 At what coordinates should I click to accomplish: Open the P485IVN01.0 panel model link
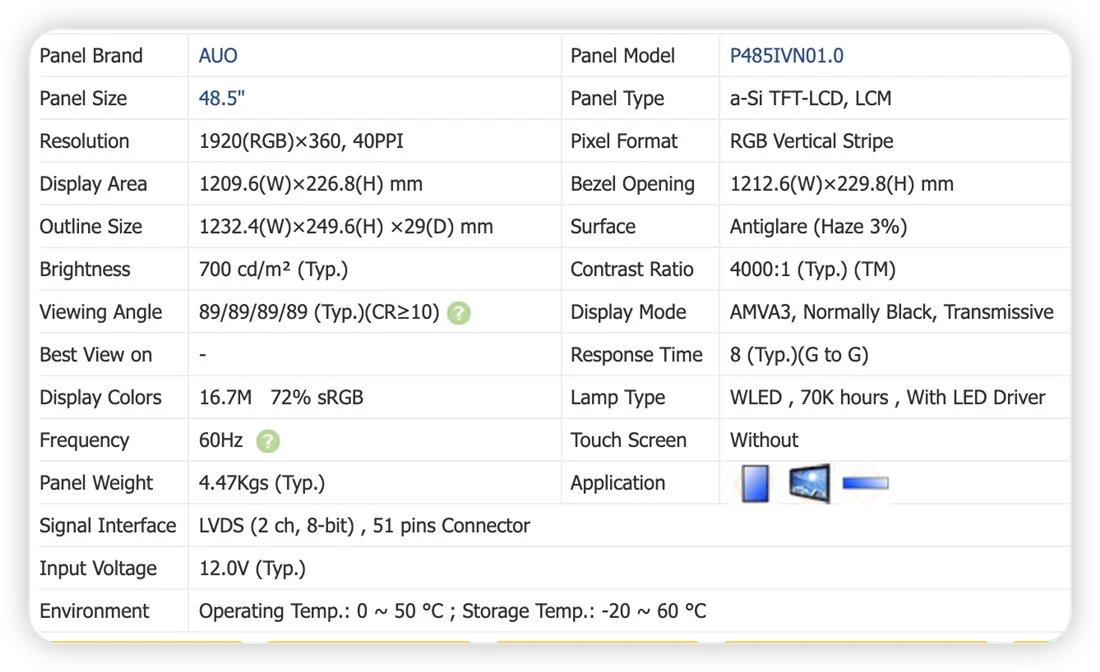786,56
